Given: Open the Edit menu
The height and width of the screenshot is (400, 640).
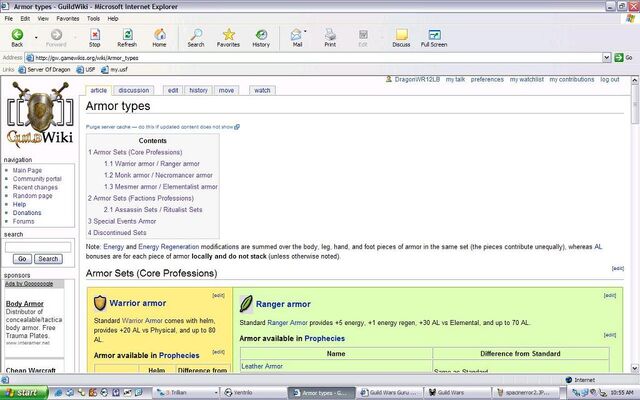Looking at the screenshot, I should tap(25, 18).
